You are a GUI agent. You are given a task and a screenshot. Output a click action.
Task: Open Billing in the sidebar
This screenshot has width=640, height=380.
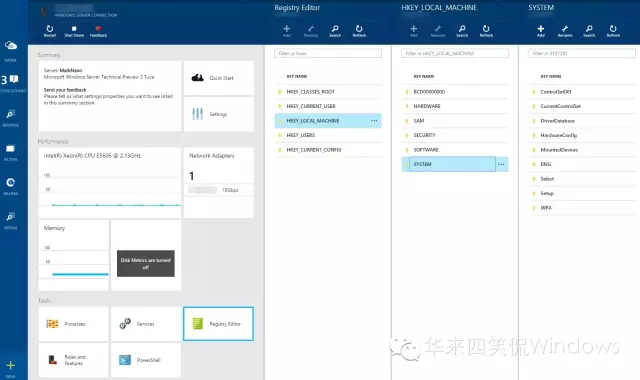(11, 186)
